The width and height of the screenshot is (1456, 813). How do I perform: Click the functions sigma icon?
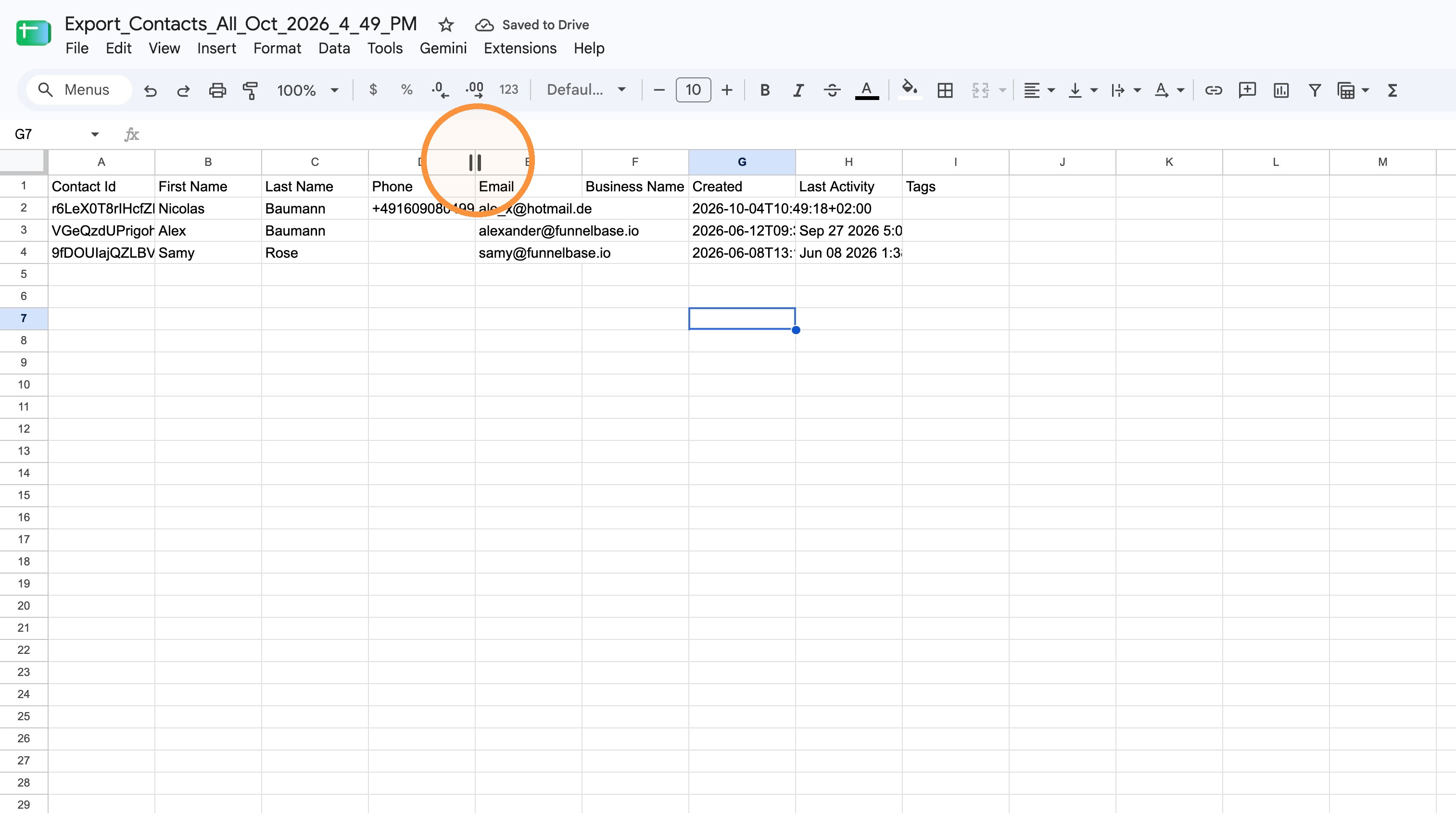point(1393,90)
